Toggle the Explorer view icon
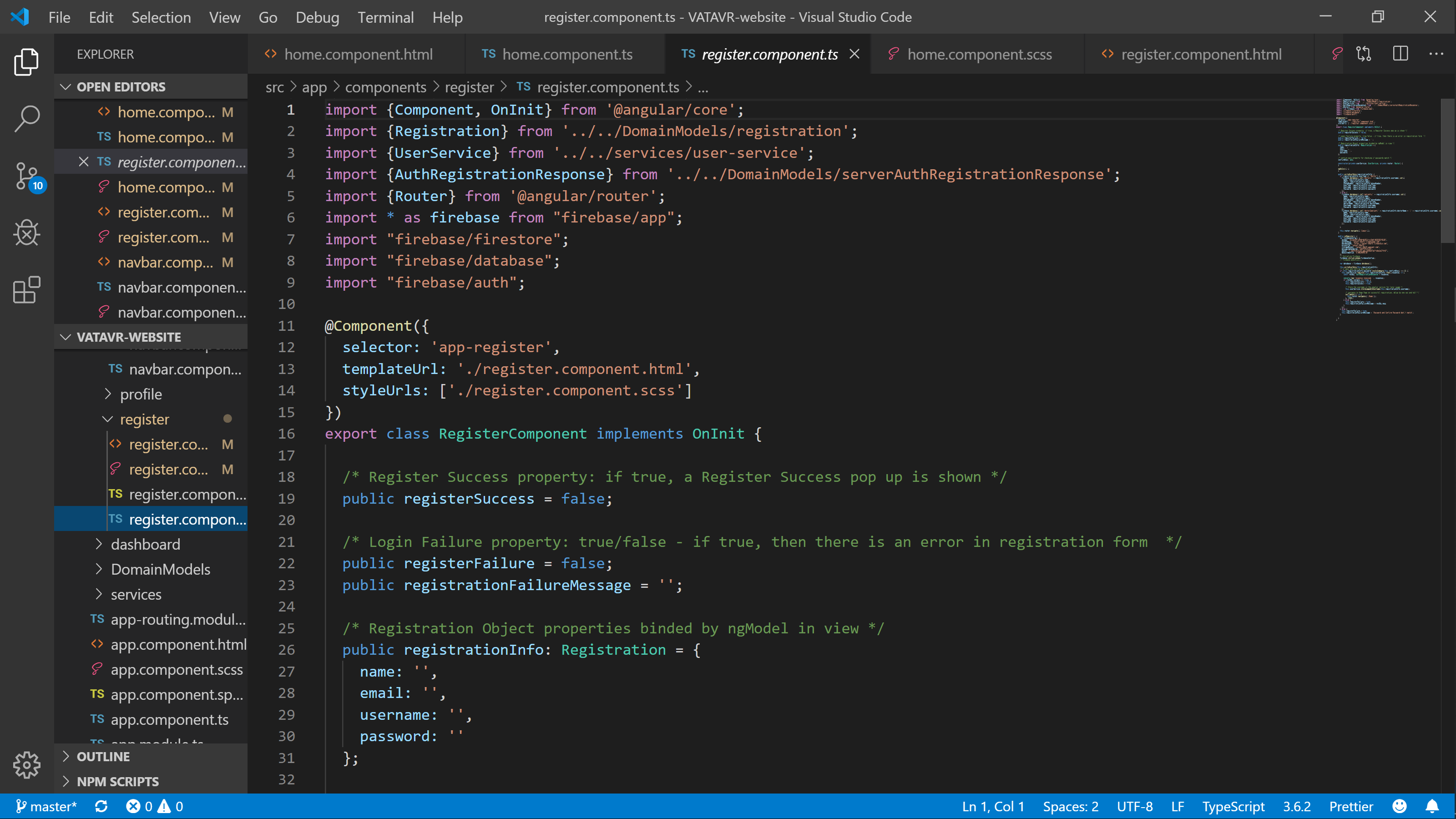 pyautogui.click(x=26, y=62)
